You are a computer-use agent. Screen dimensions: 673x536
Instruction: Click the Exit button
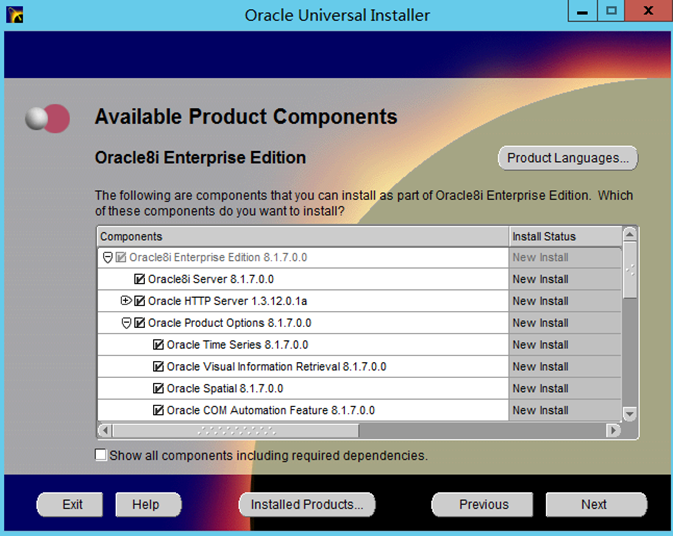pyautogui.click(x=70, y=504)
